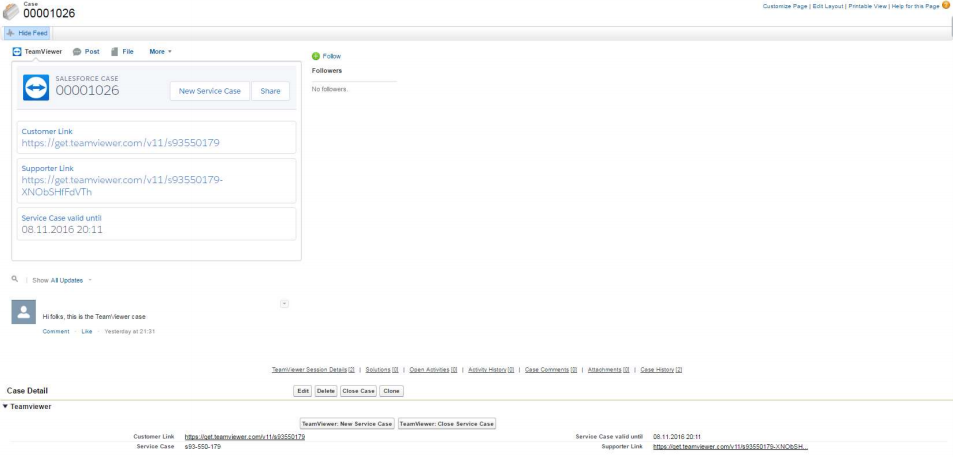
Task: Jump to Solutions related list
Action: (382, 369)
